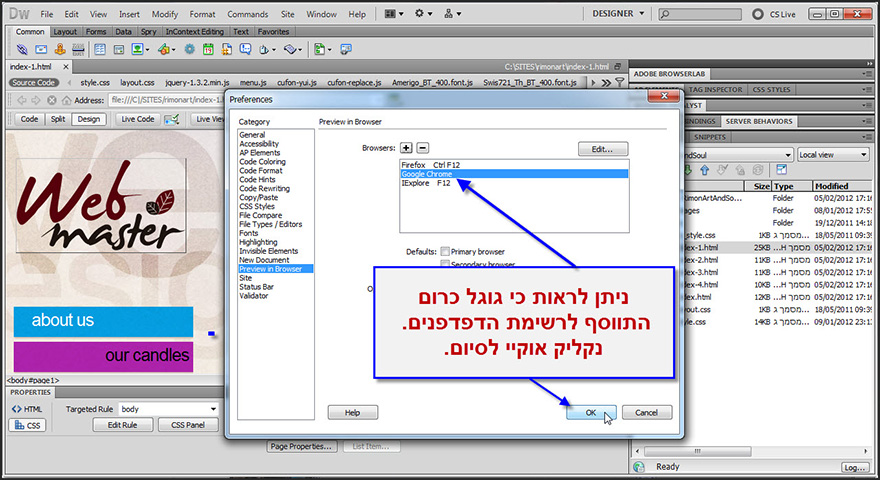Click the Server-Side Include icon
Image resolution: width=880 pixels, height=480 pixels.
point(227,49)
